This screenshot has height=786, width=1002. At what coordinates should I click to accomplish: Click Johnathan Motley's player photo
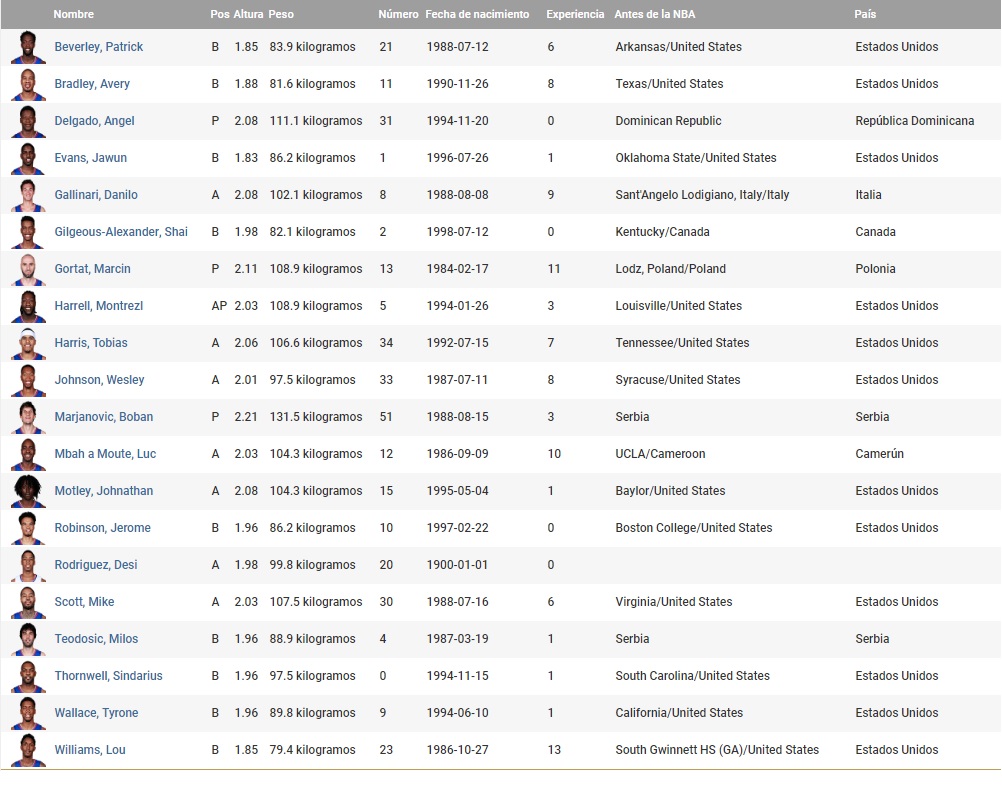28,491
